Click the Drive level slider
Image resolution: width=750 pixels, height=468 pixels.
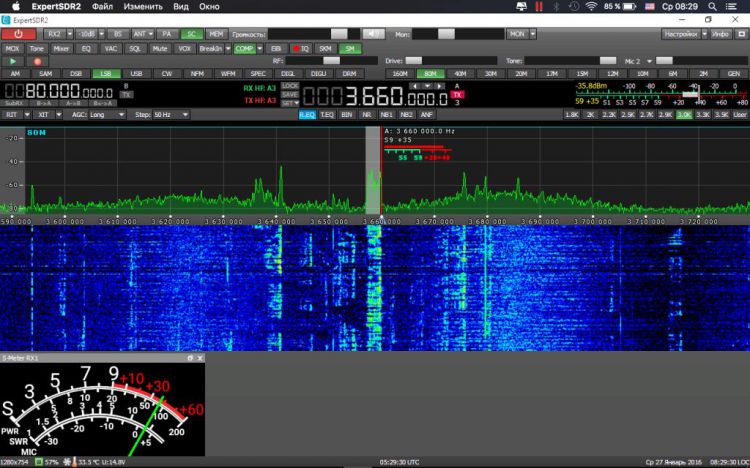pyautogui.click(x=451, y=61)
